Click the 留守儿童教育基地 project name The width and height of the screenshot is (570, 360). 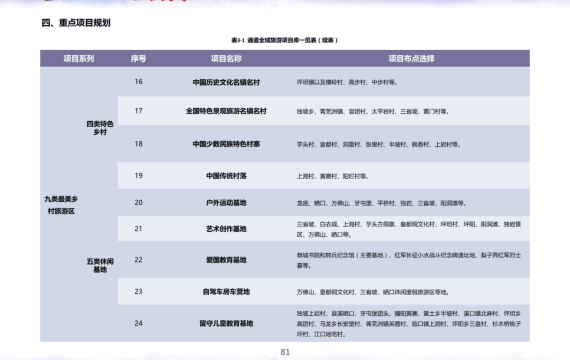pyautogui.click(x=226, y=323)
